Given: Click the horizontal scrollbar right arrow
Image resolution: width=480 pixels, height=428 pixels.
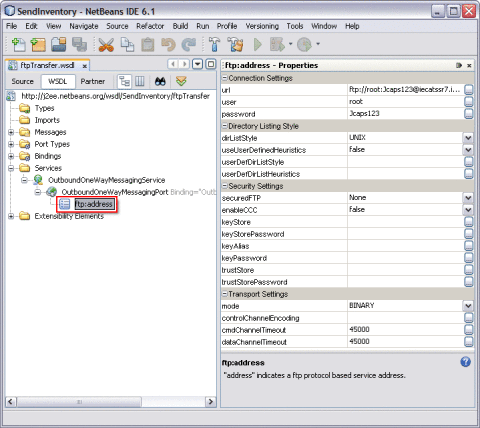Looking at the screenshot, I should coord(210,402).
